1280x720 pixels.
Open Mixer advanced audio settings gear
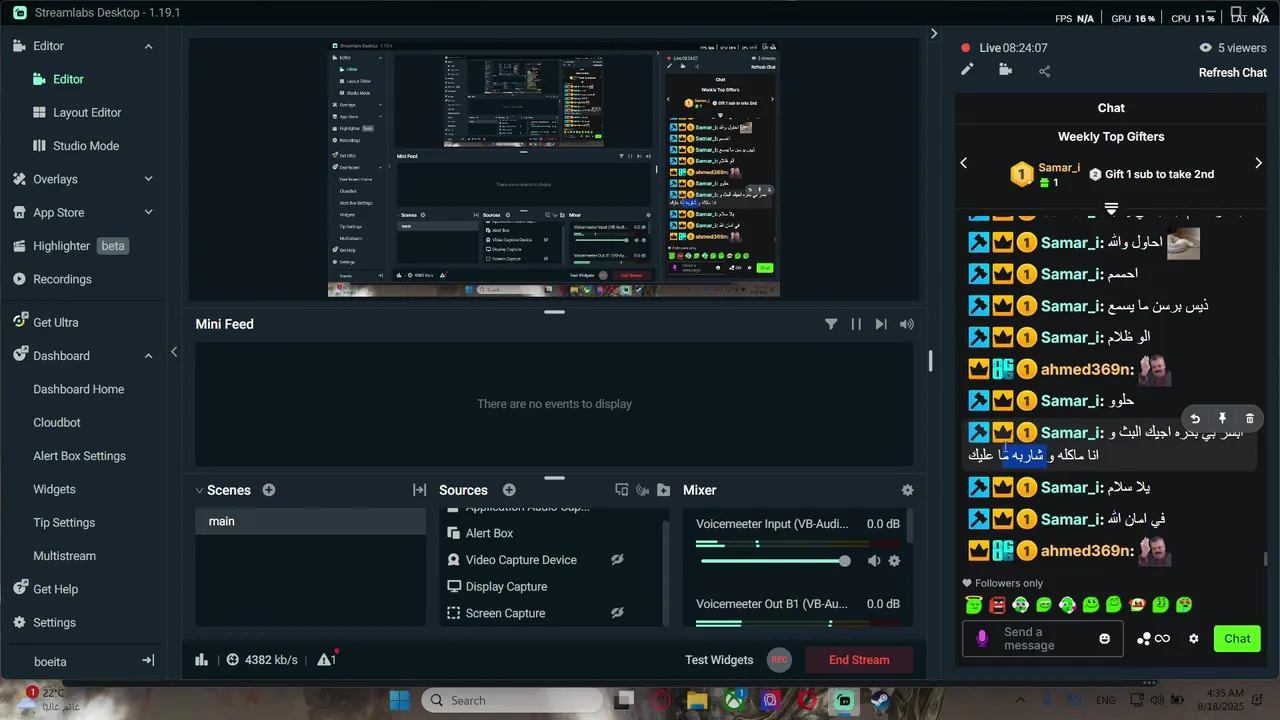click(x=907, y=490)
